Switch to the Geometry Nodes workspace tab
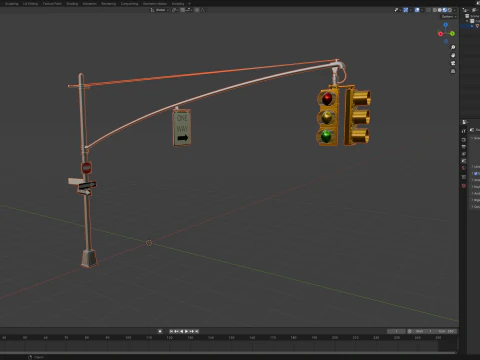Screen dimensions: 480x360 [155, 4]
